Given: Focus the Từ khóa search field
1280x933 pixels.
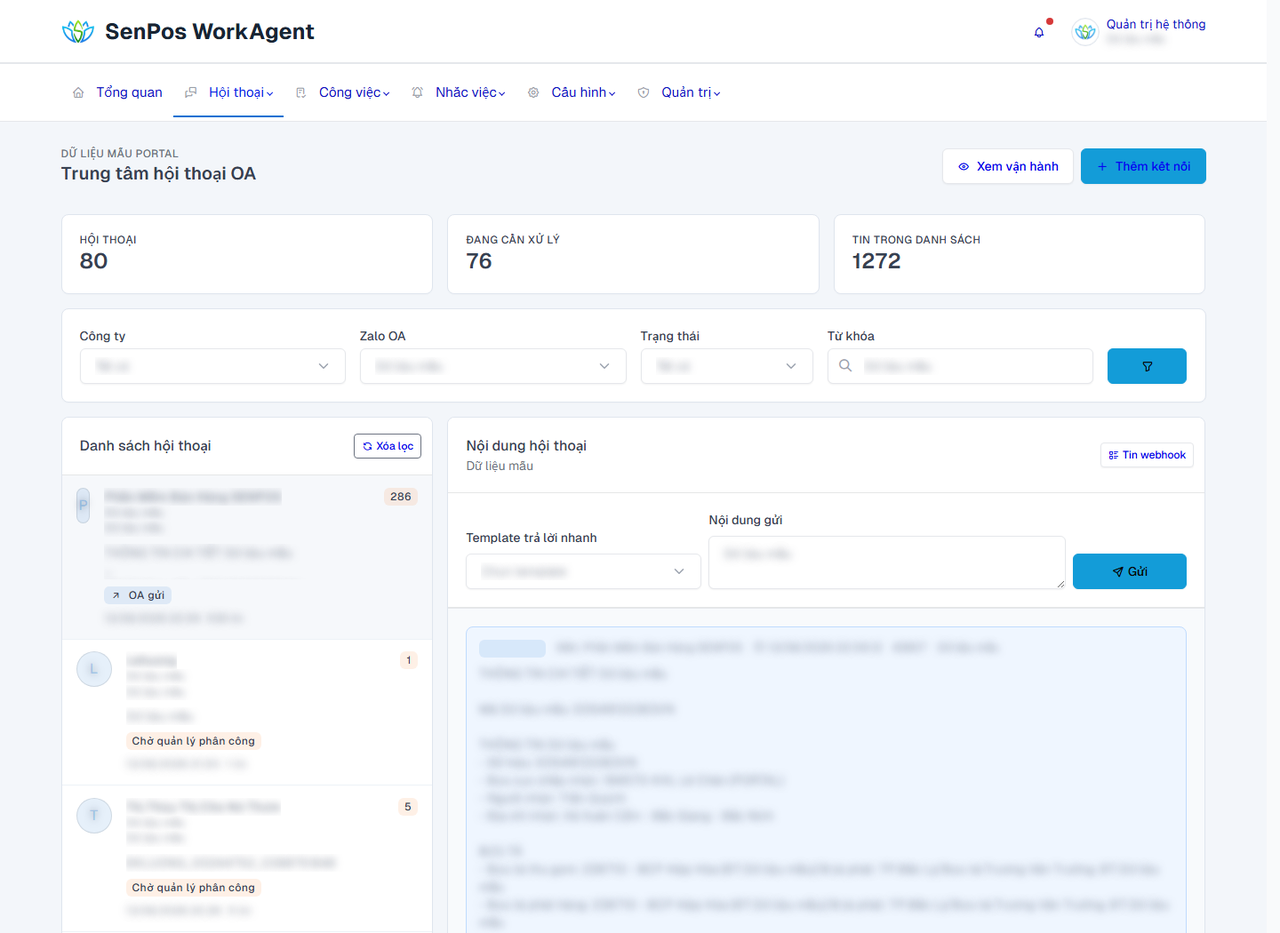Looking at the screenshot, I should point(960,366).
